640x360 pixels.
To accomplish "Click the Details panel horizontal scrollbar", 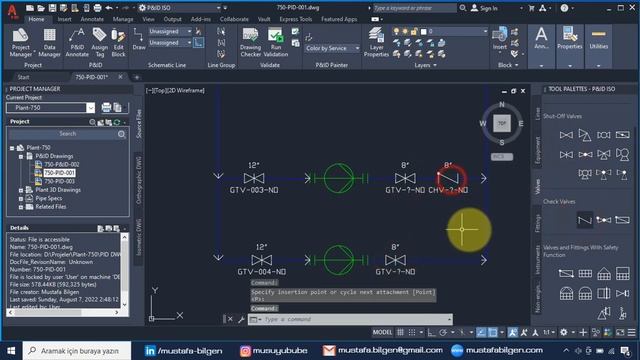I will click(x=64, y=312).
